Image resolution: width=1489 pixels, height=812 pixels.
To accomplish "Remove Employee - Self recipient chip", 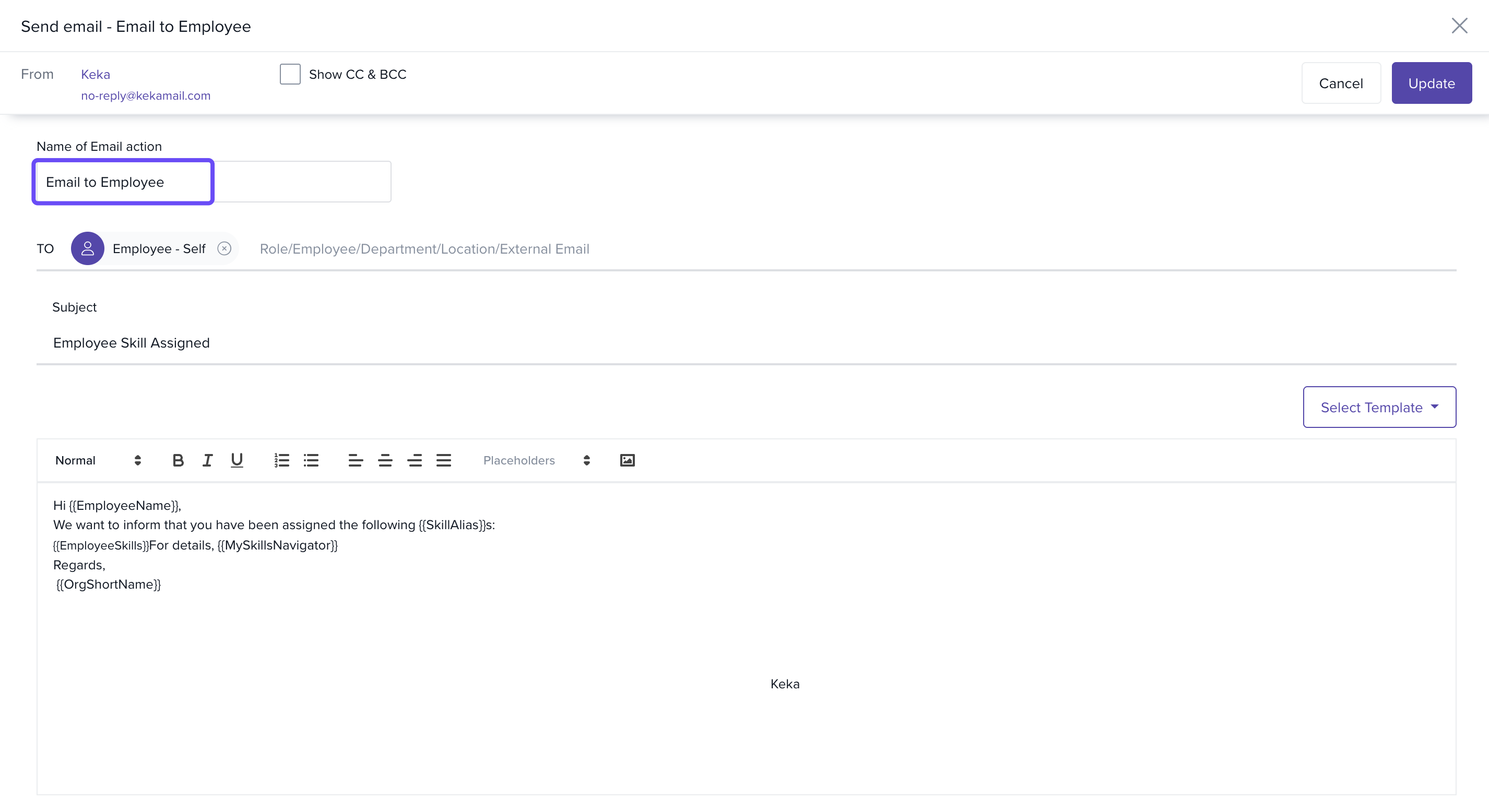I will (224, 248).
